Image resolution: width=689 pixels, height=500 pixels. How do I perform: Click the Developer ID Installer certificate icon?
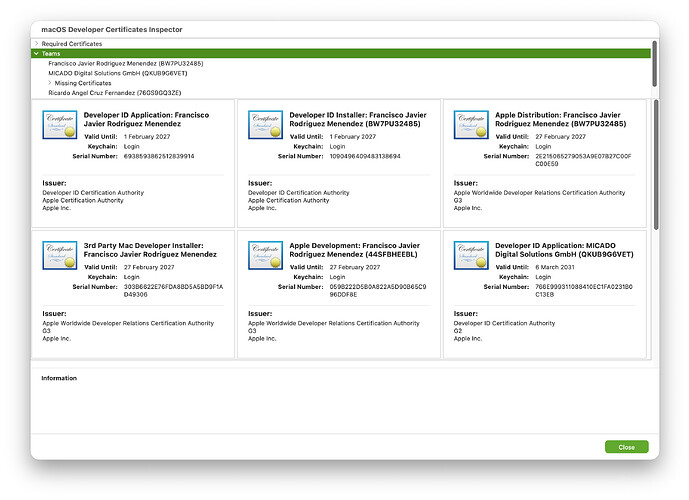pyautogui.click(x=265, y=125)
